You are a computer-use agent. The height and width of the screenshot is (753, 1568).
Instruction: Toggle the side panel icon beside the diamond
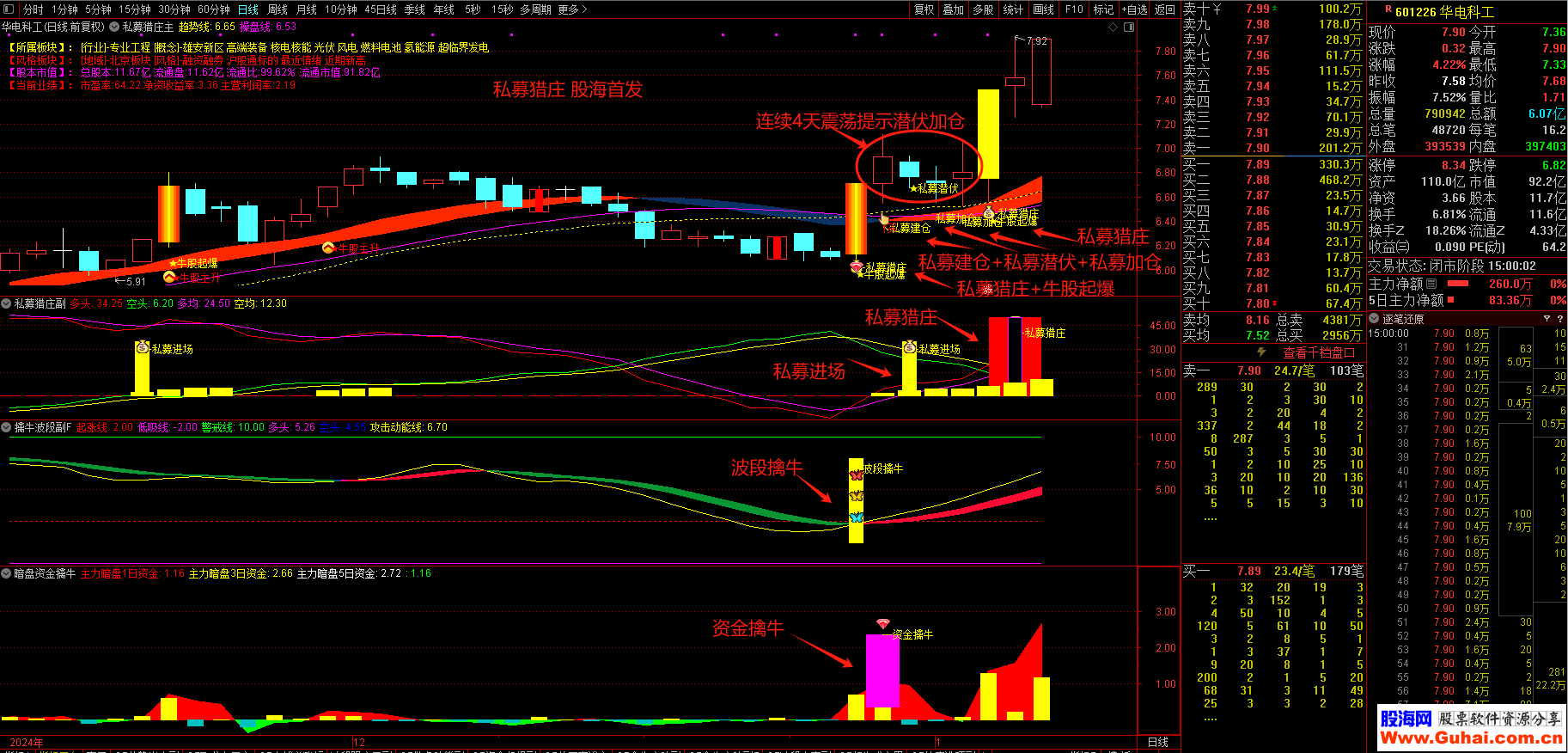click(1129, 28)
